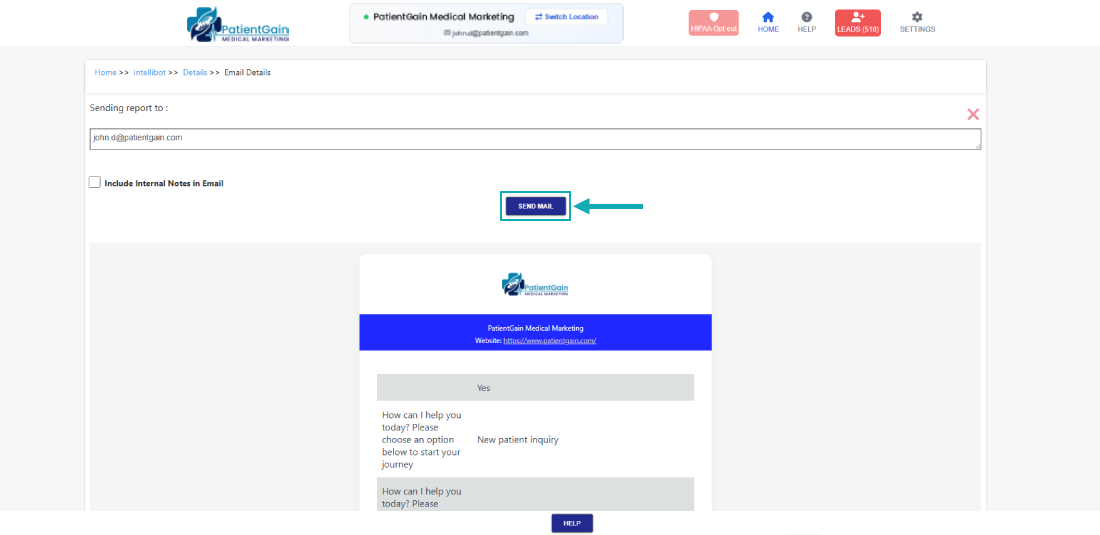Click the Home breadcrumb link
Viewport: 1100px width, 535px height.
point(105,72)
